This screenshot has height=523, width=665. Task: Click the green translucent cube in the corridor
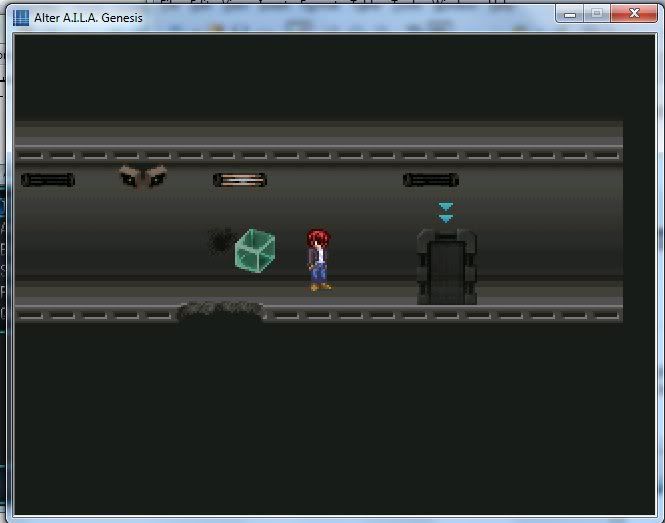(255, 250)
